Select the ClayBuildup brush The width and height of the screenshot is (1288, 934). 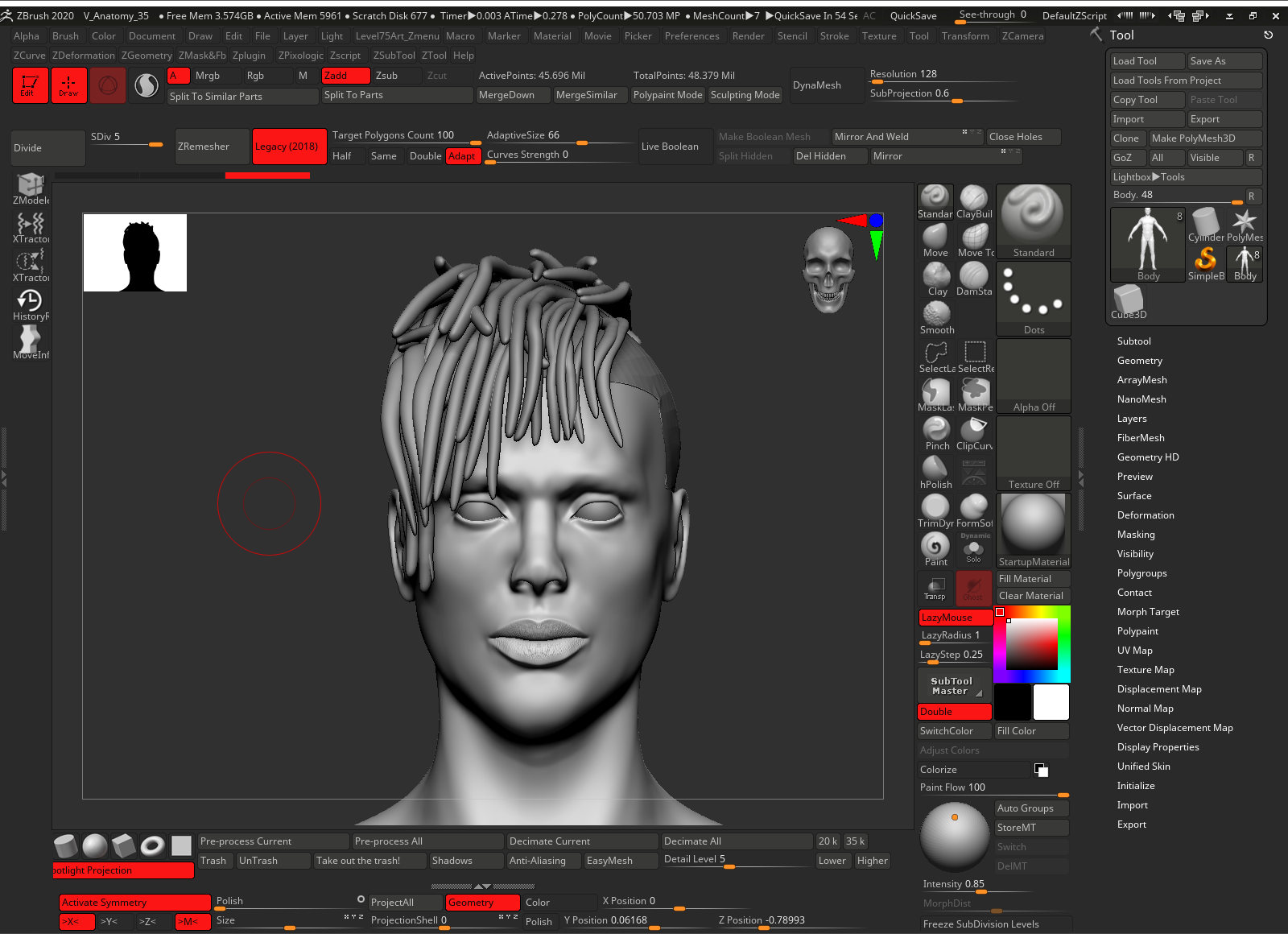974,202
